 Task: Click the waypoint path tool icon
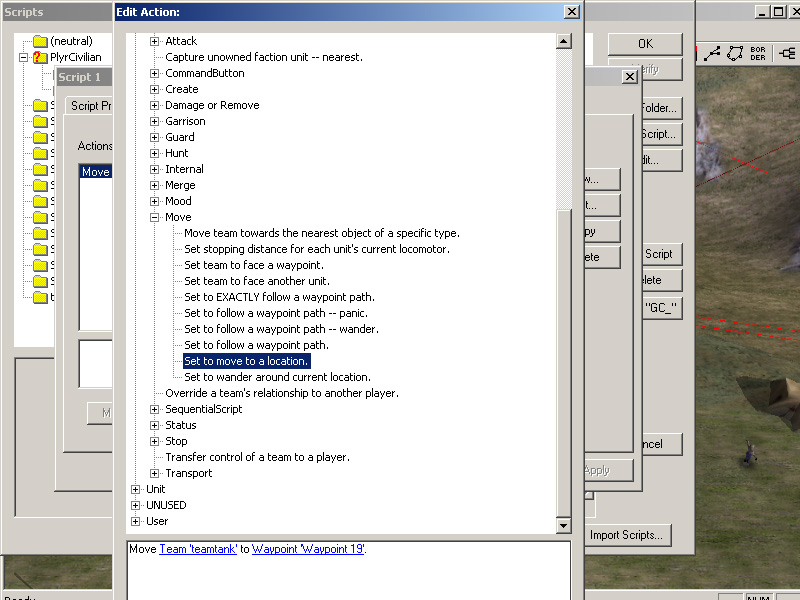(714, 53)
